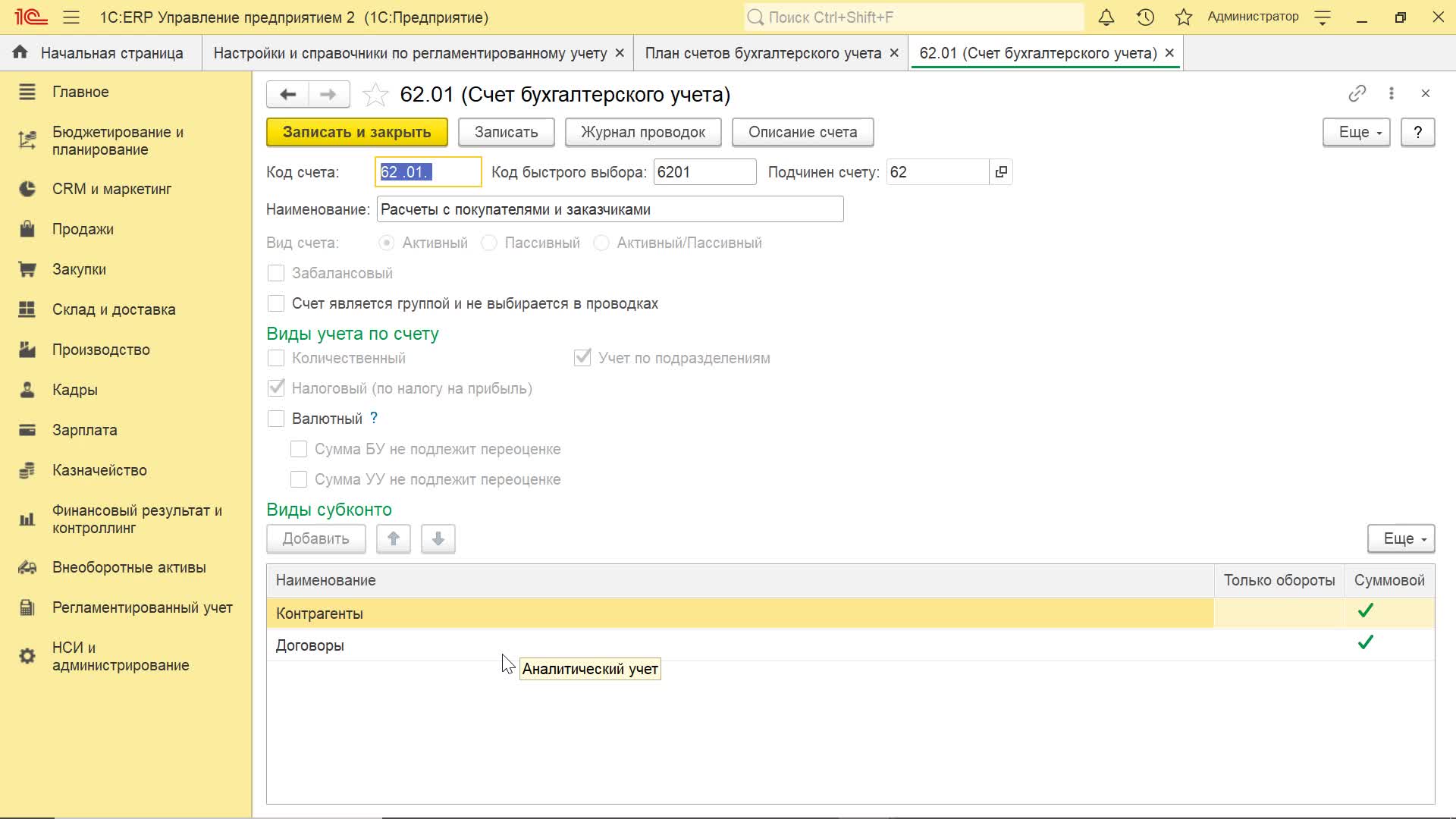The width and height of the screenshot is (1456, 819).
Task: Click the search field Поиск Ctrl+Shift+F
Action: (914, 17)
